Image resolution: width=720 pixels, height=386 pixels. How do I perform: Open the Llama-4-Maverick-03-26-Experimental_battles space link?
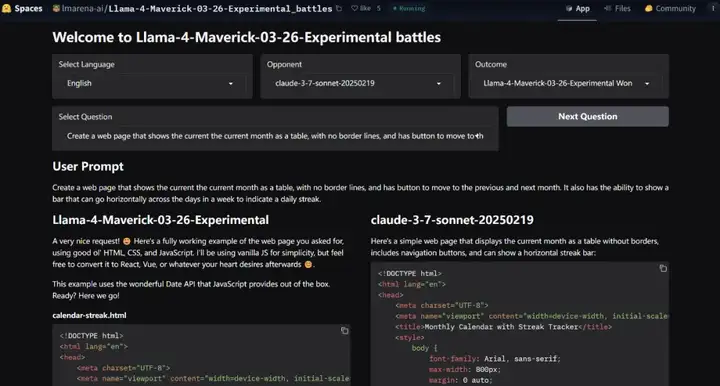pos(220,9)
